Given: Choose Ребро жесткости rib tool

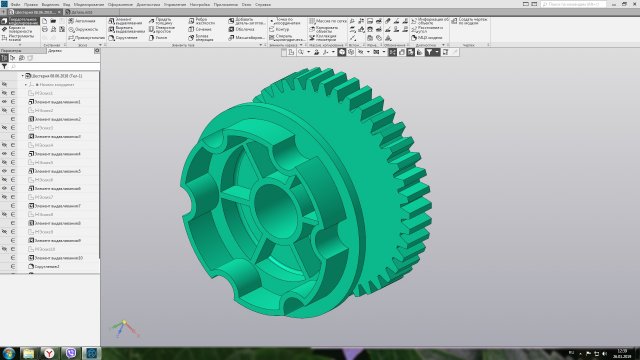Looking at the screenshot, I should pyautogui.click(x=201, y=21).
